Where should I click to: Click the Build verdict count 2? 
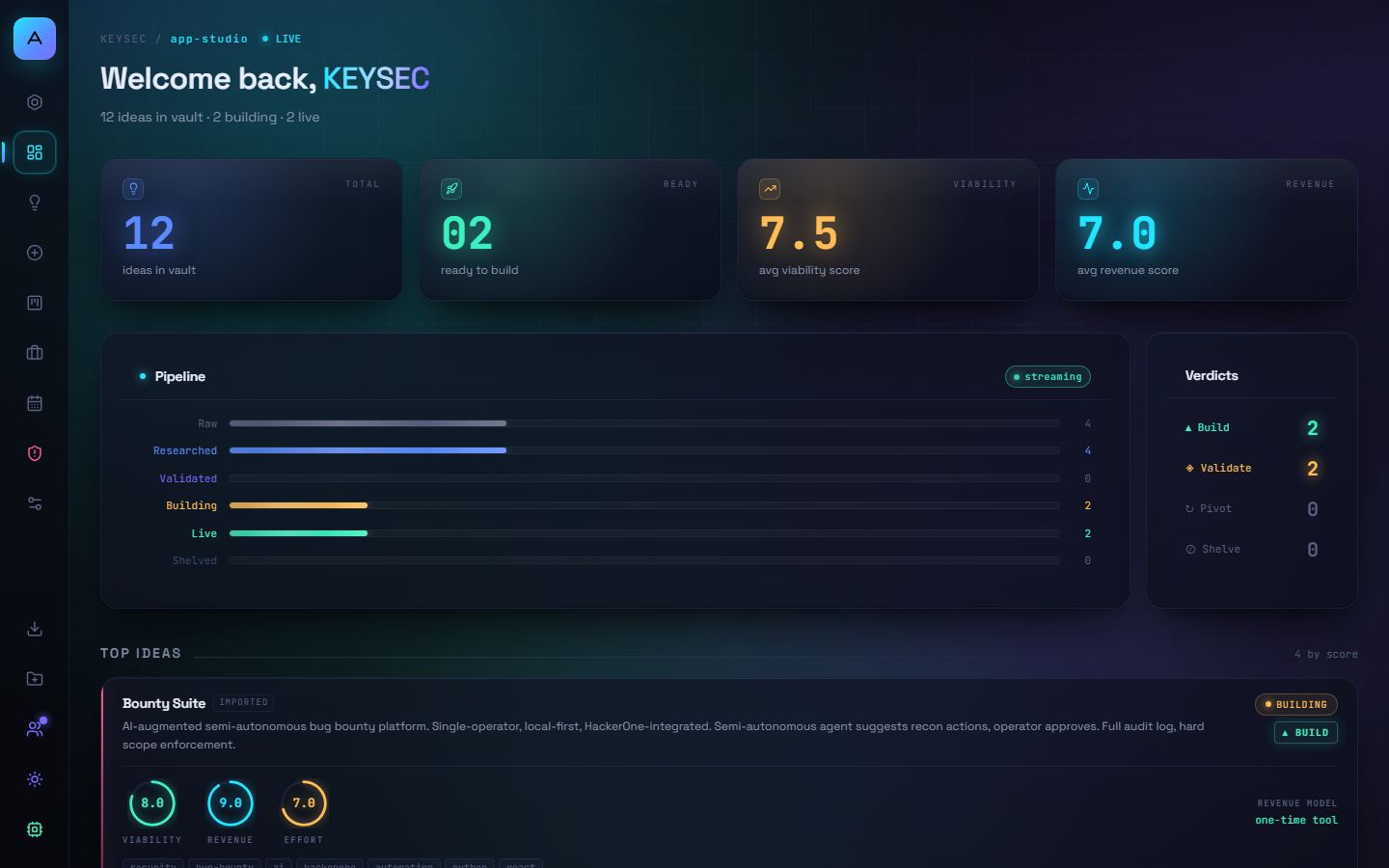(x=1313, y=428)
